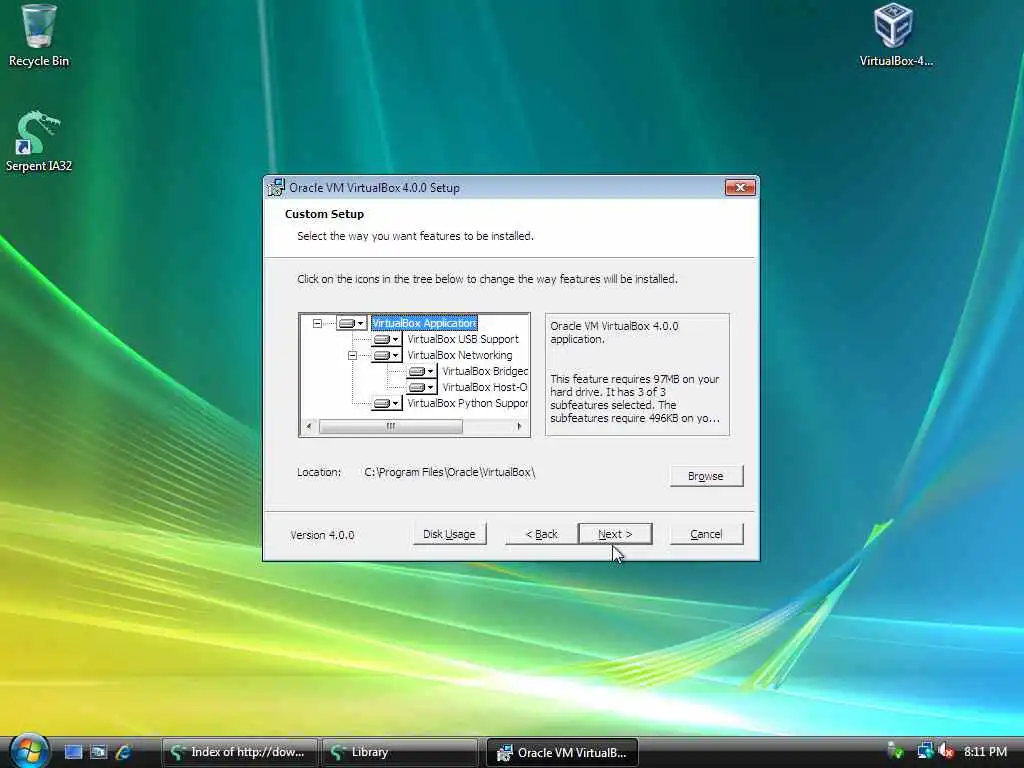Click the feature tree scroll right arrow
The image size is (1024, 768).
click(519, 426)
